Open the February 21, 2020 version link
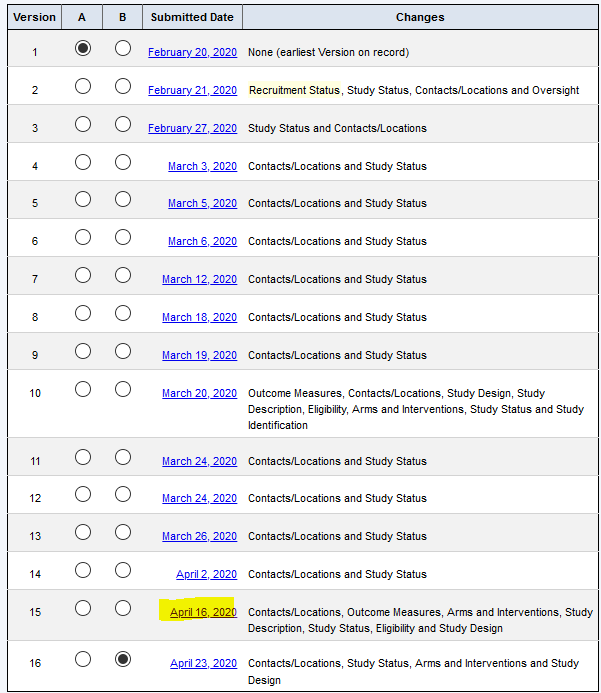 click(192, 90)
